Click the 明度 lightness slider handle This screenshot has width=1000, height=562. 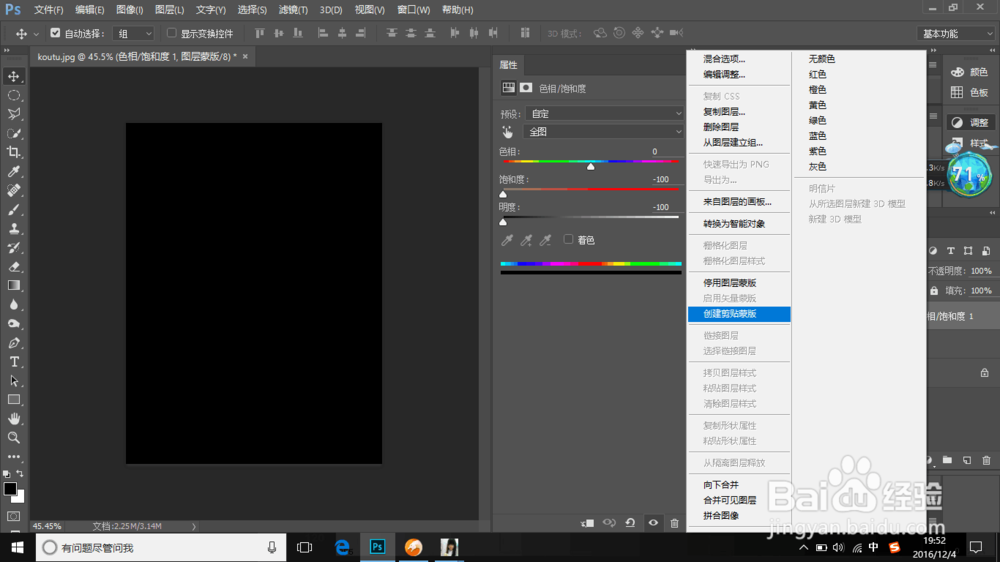pos(503,221)
